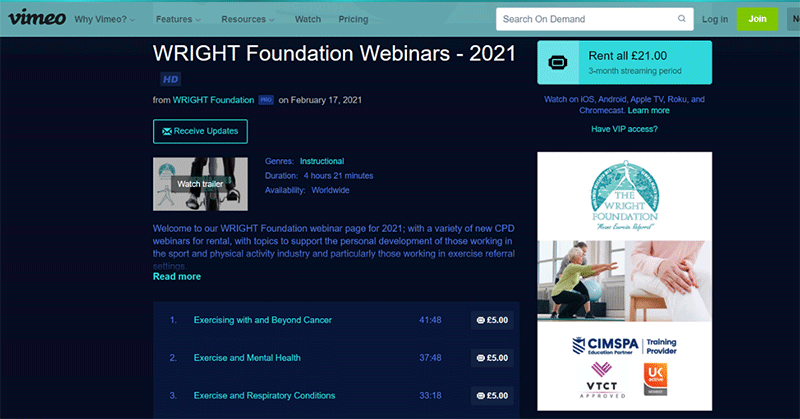Viewport: 800px width, 419px height.
Task: Go to the Pricing page
Action: coord(353,19)
